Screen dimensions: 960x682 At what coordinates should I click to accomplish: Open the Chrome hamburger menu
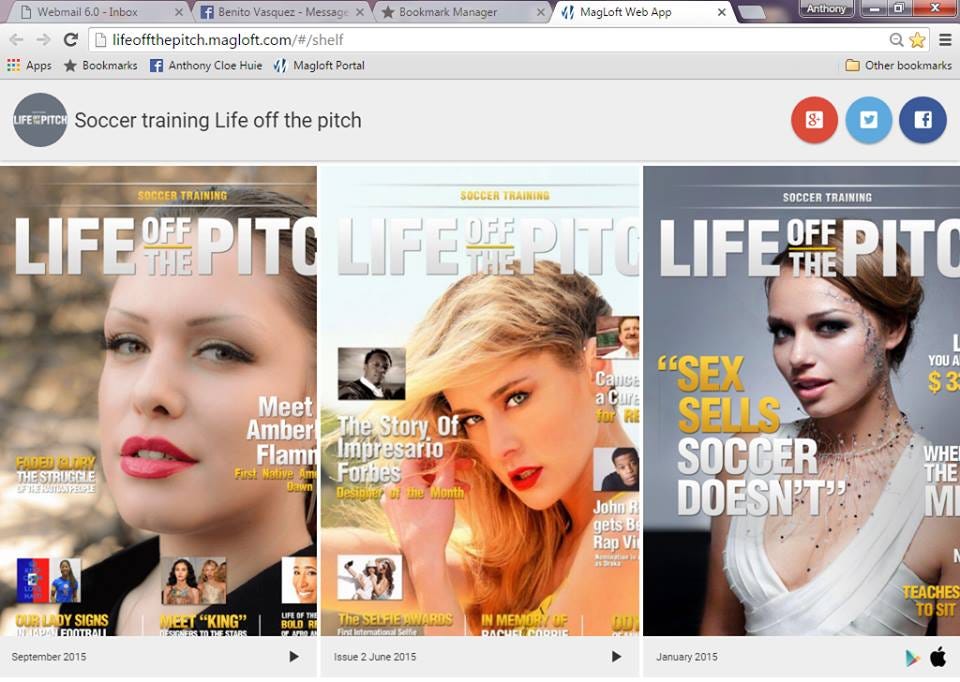pyautogui.click(x=945, y=40)
